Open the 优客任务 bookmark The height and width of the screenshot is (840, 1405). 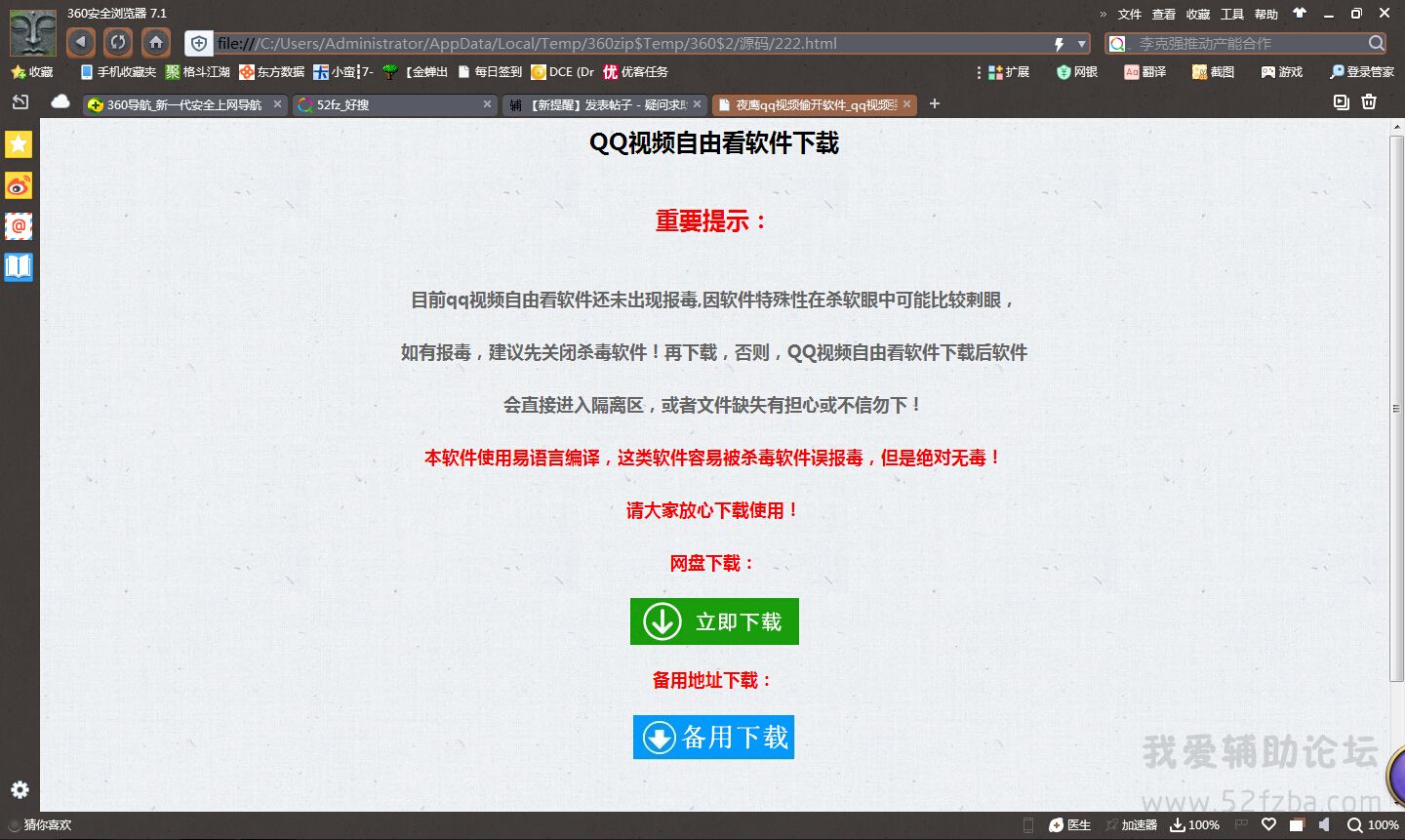point(635,72)
